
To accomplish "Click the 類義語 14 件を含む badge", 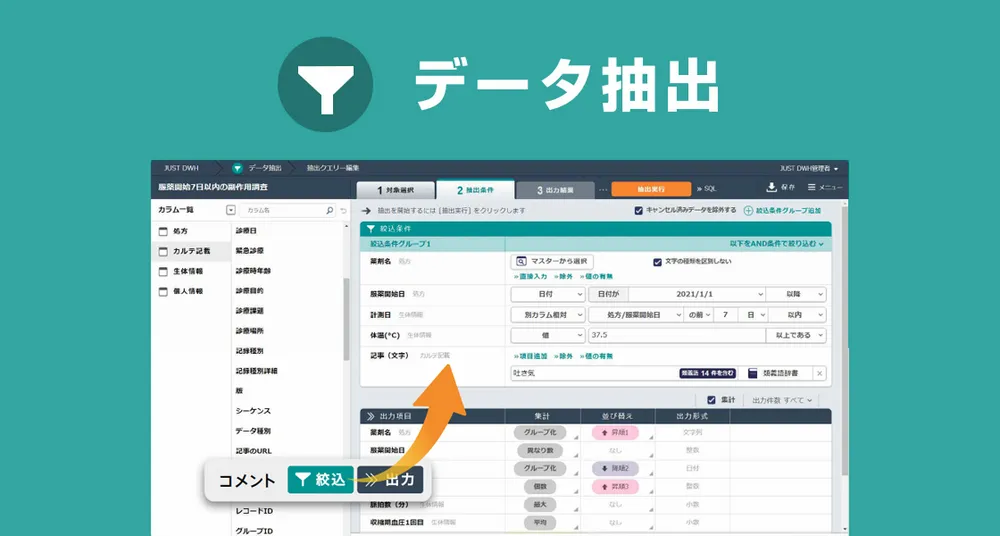I will click(707, 373).
